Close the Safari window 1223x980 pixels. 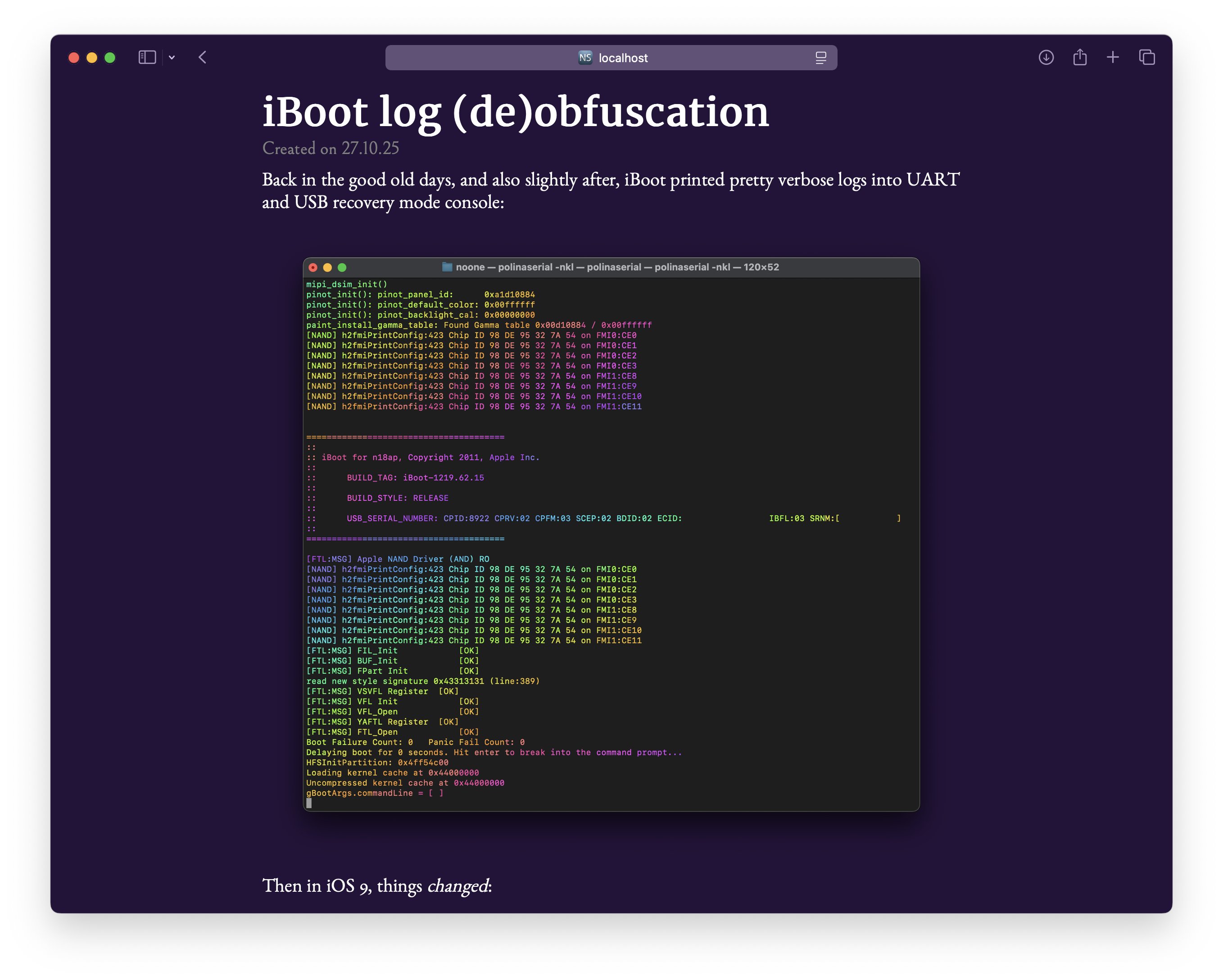[74, 57]
